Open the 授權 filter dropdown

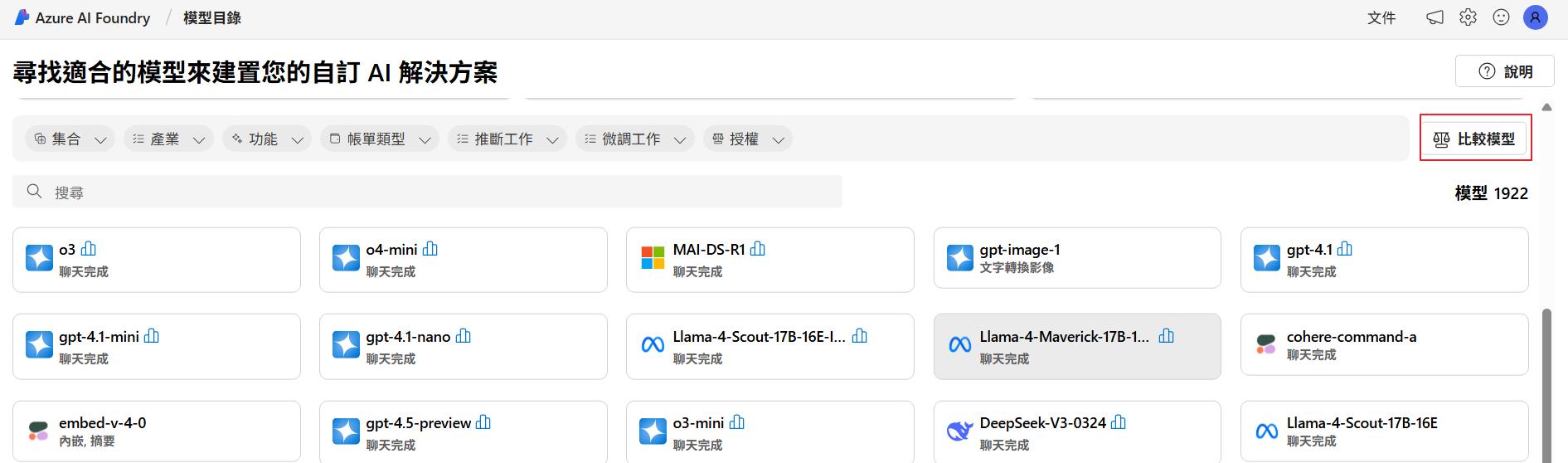pos(747,139)
